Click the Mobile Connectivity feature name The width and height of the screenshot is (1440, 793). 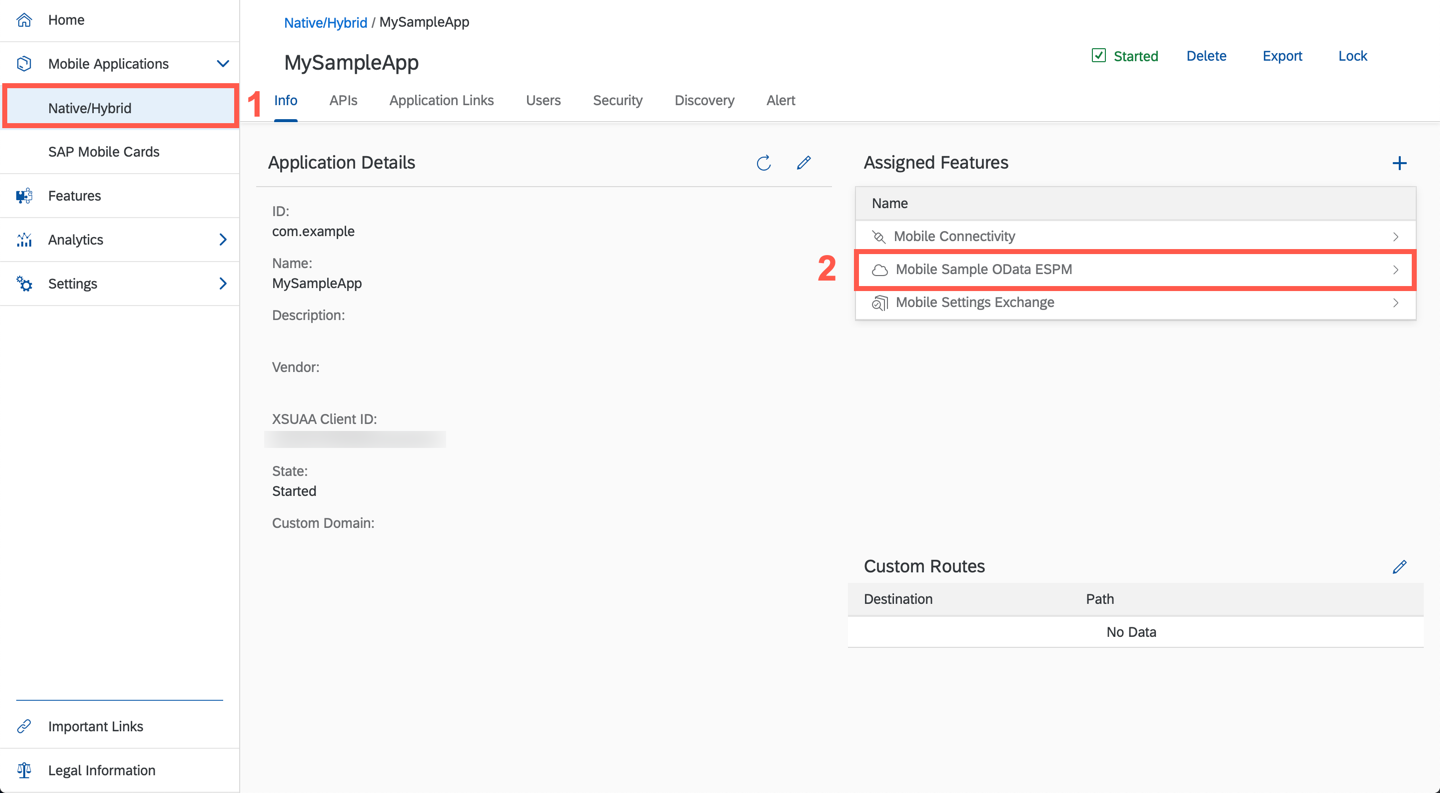point(954,237)
